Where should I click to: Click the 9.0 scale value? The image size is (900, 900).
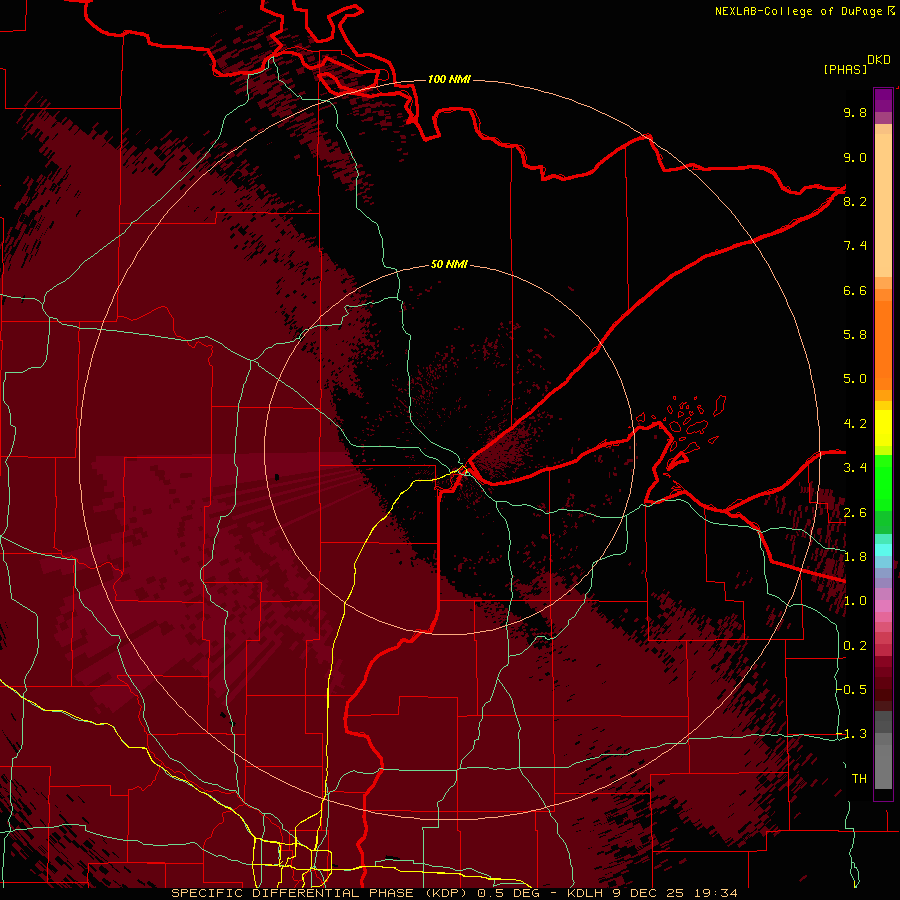[855, 157]
